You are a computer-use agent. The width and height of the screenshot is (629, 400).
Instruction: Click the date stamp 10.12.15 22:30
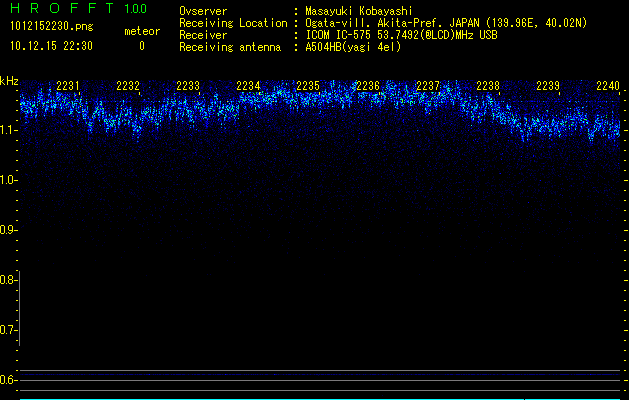click(x=51, y=46)
